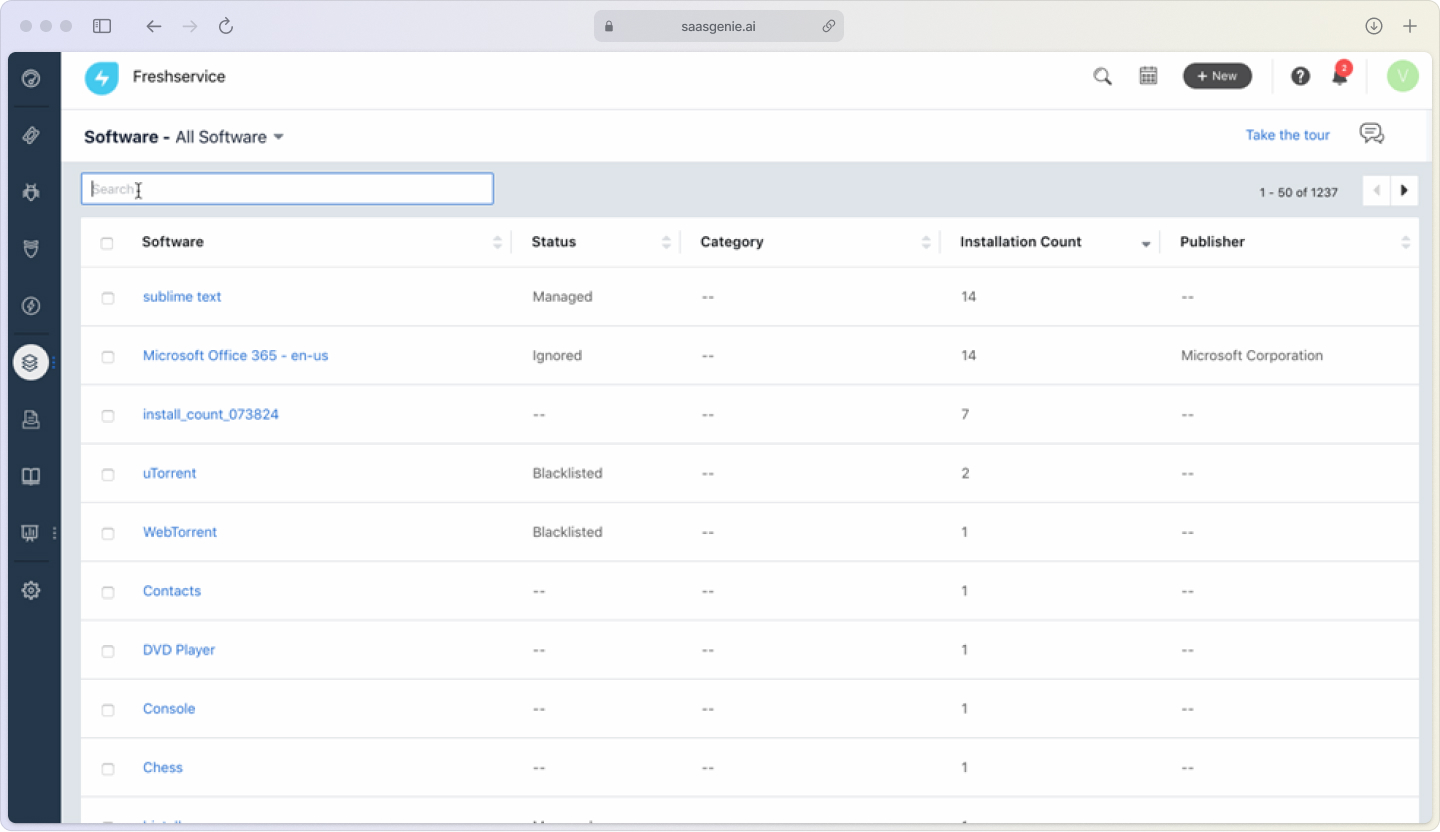Screen dimensions: 1440x832
Task: Go back in browser
Action: (x=153, y=26)
